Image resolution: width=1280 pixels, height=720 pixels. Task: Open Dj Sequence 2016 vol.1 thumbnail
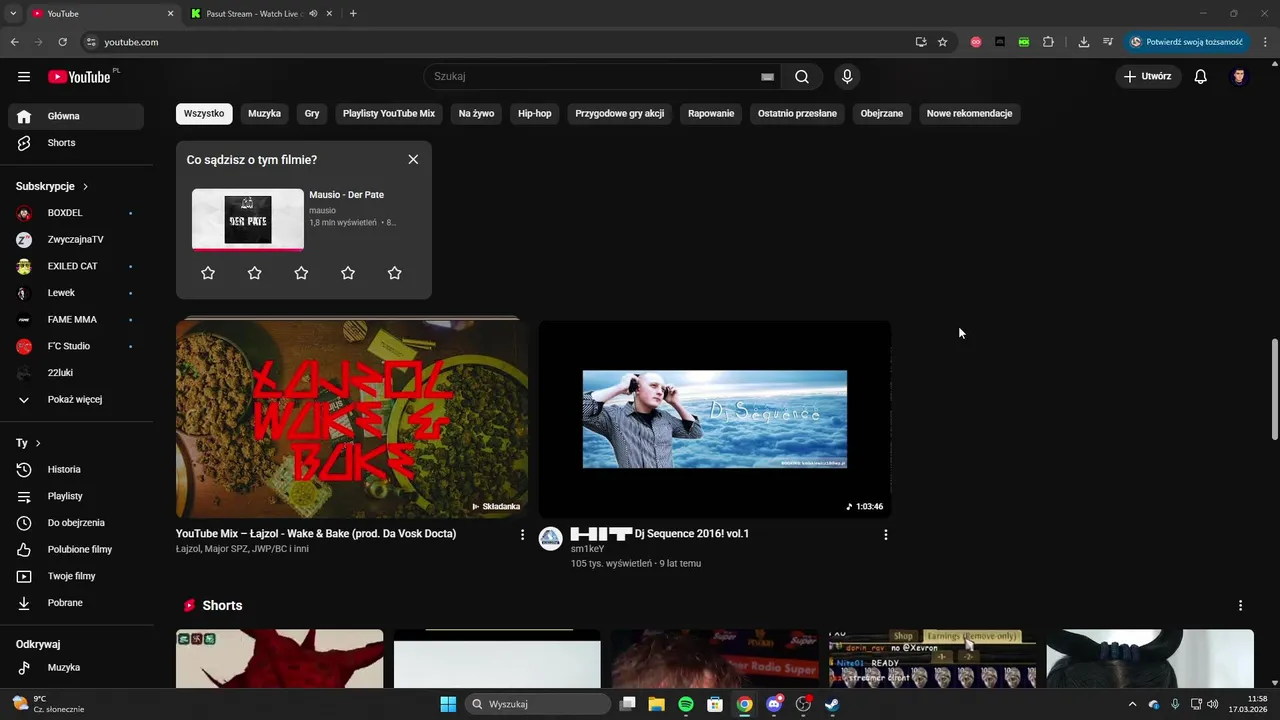pos(714,419)
